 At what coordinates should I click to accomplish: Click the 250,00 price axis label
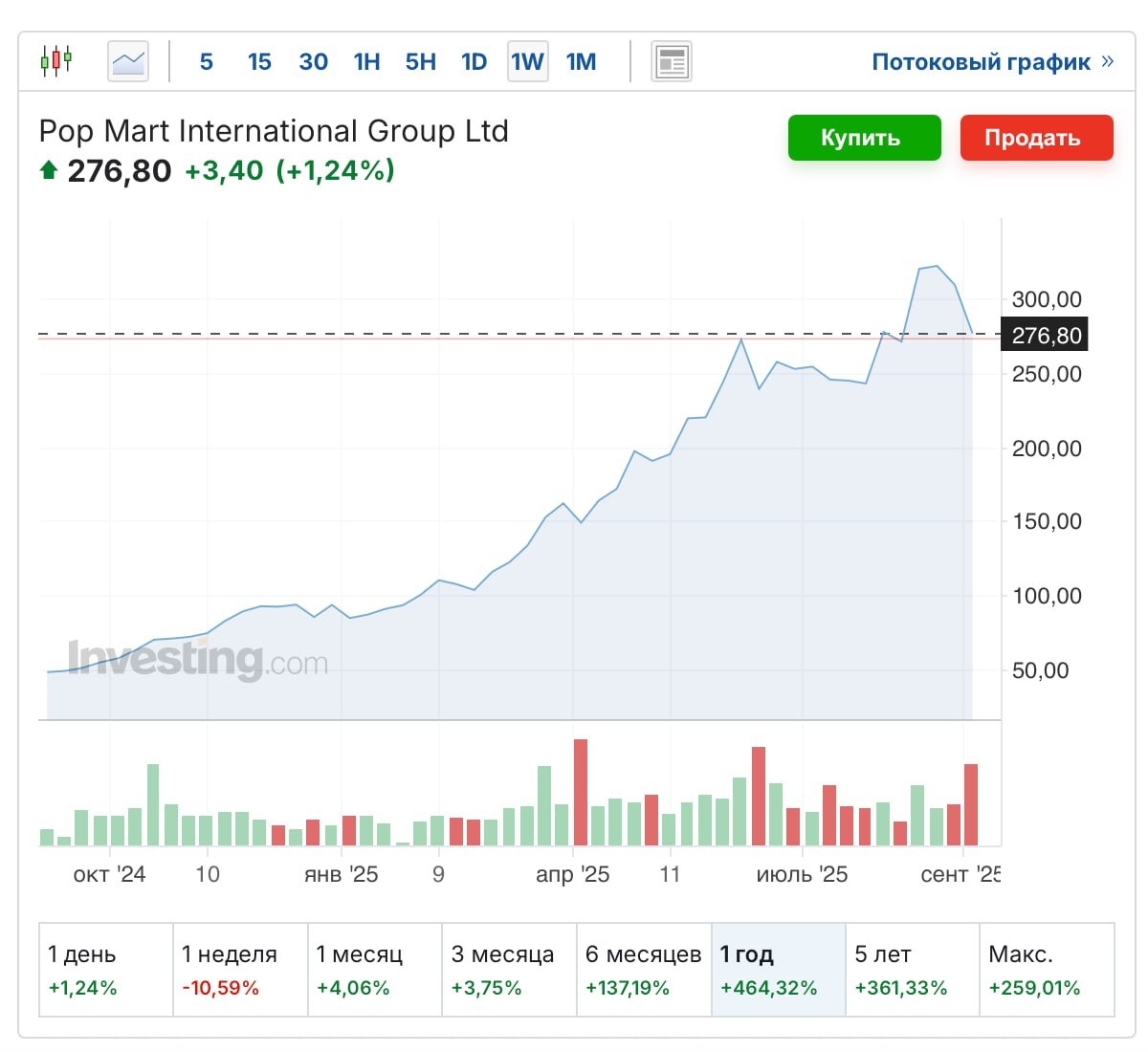1047,374
